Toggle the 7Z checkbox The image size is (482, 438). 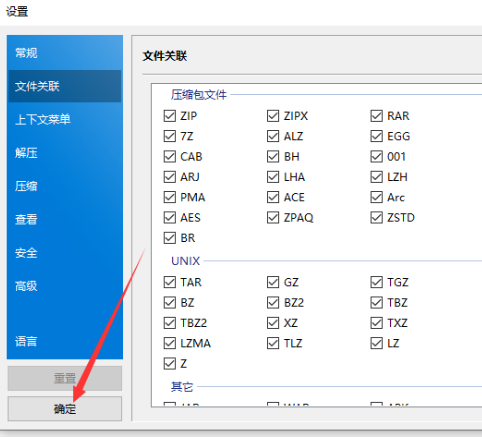click(170, 136)
